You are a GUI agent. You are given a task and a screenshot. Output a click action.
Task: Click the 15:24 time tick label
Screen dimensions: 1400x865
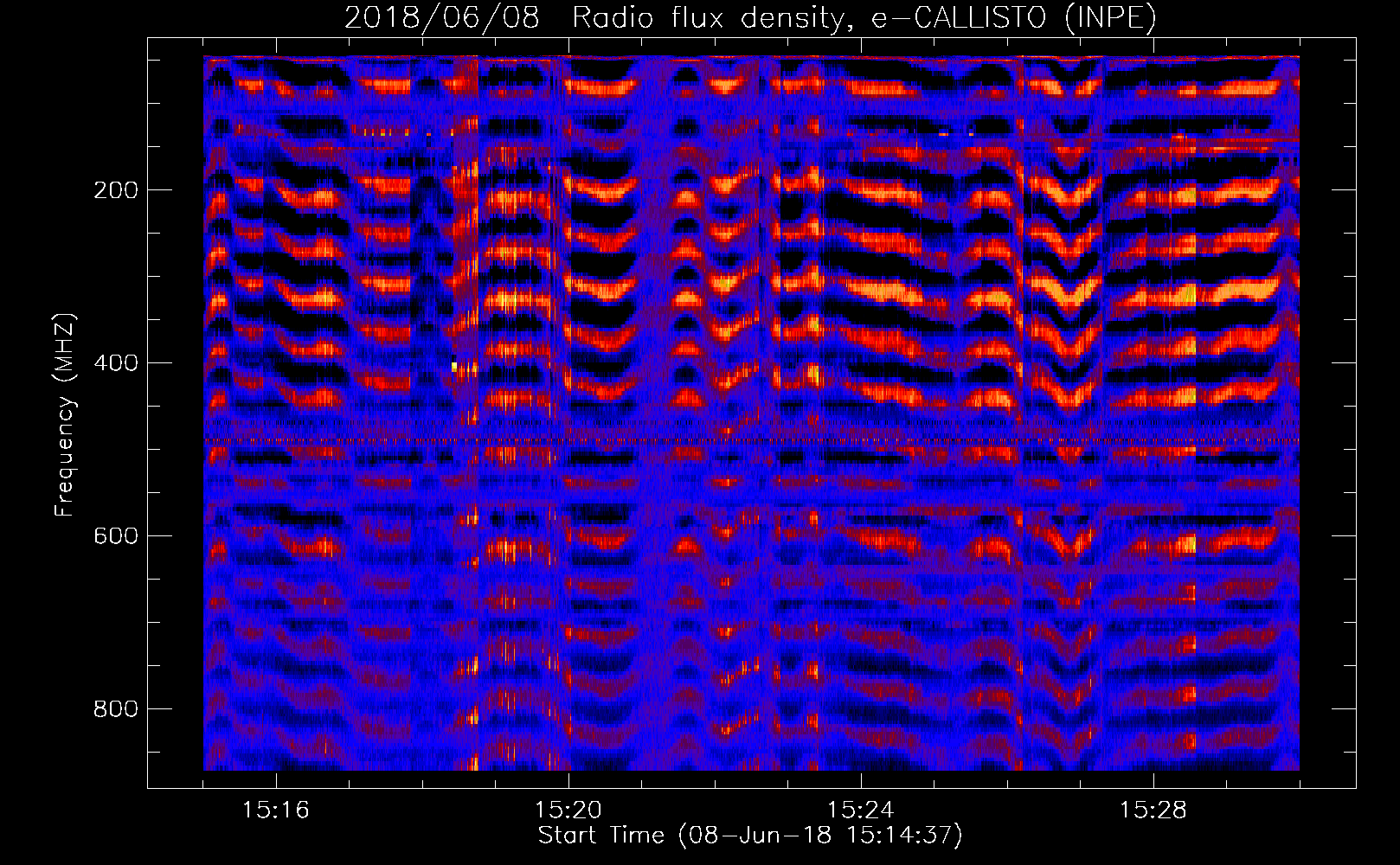pyautogui.click(x=861, y=811)
